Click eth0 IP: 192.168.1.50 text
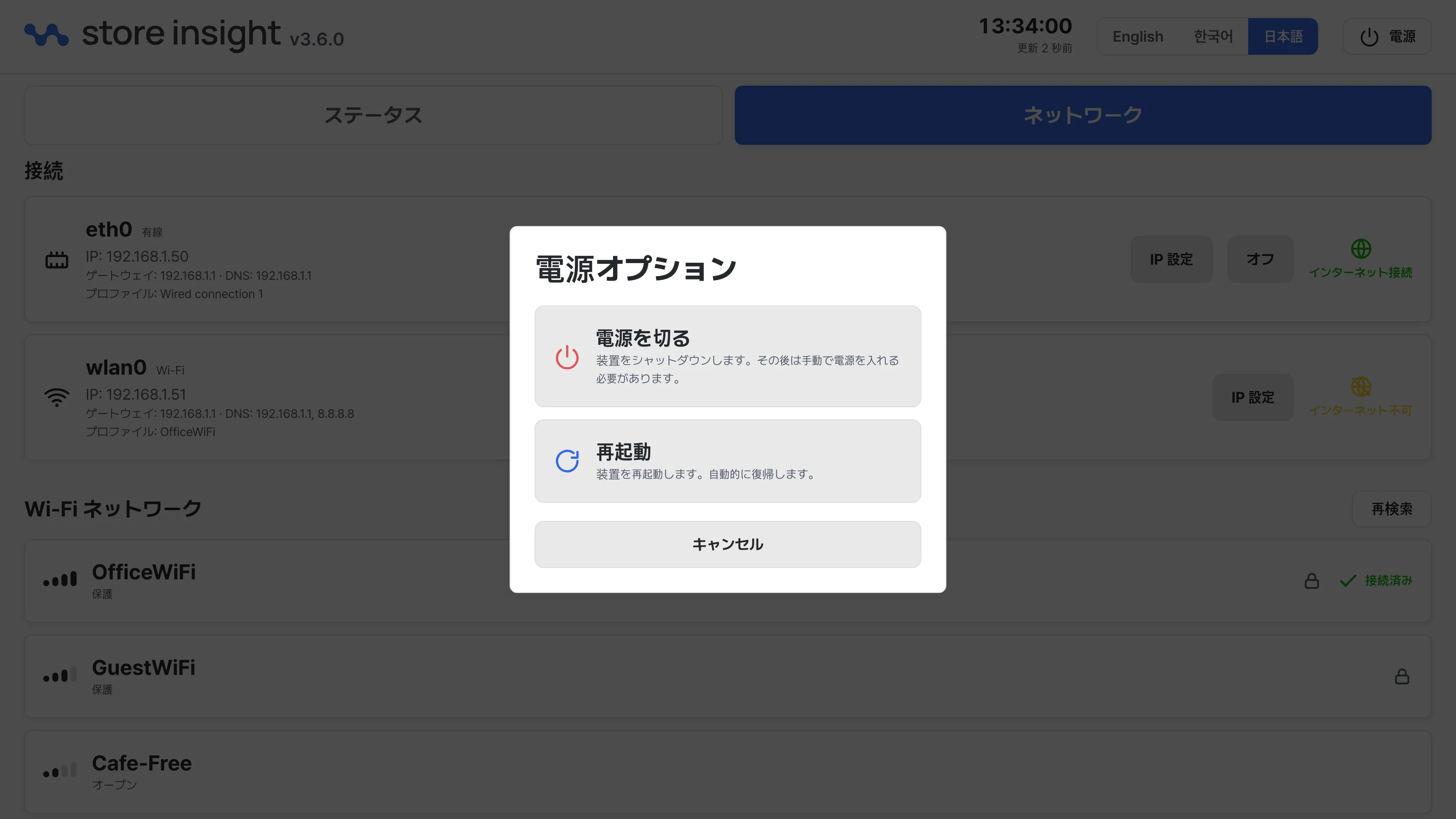The height and width of the screenshot is (819, 1456). click(x=137, y=257)
